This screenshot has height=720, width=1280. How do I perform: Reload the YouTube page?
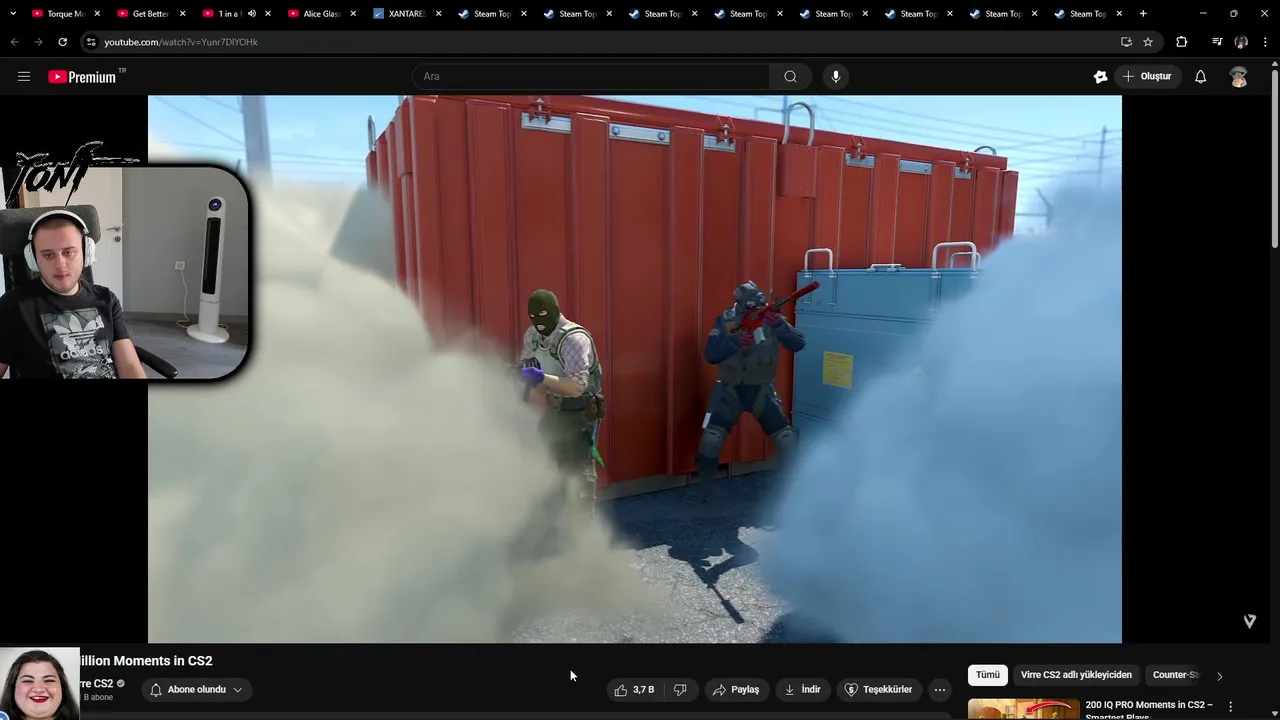pos(62,42)
